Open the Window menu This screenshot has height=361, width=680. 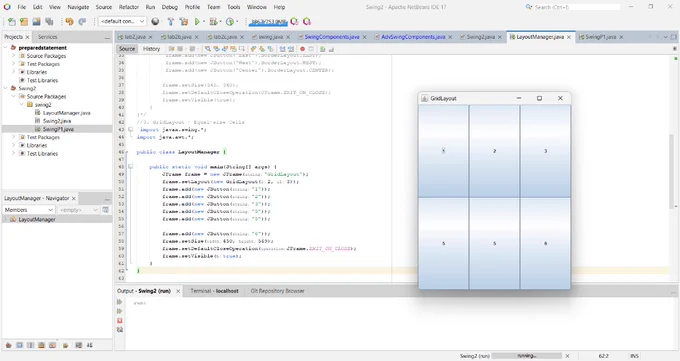[x=257, y=7]
